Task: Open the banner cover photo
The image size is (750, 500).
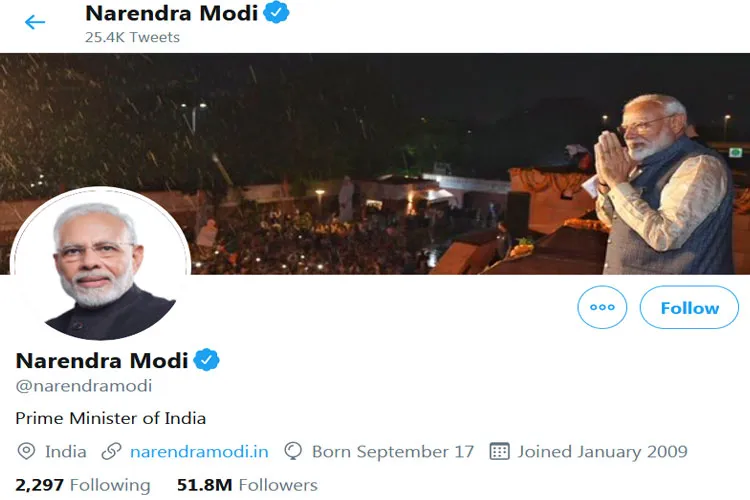Action: click(x=400, y=150)
